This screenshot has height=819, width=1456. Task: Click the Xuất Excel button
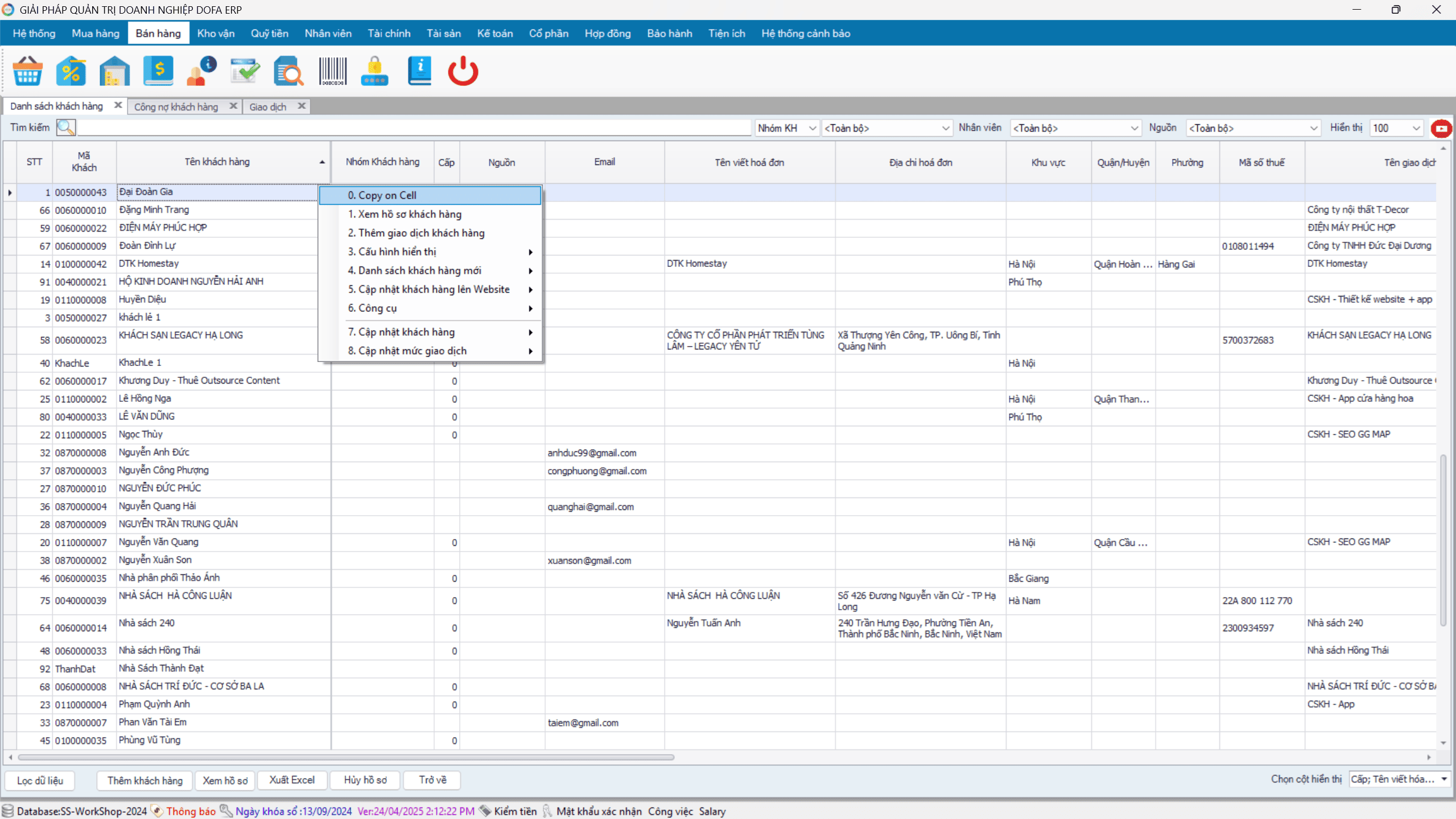coord(292,780)
